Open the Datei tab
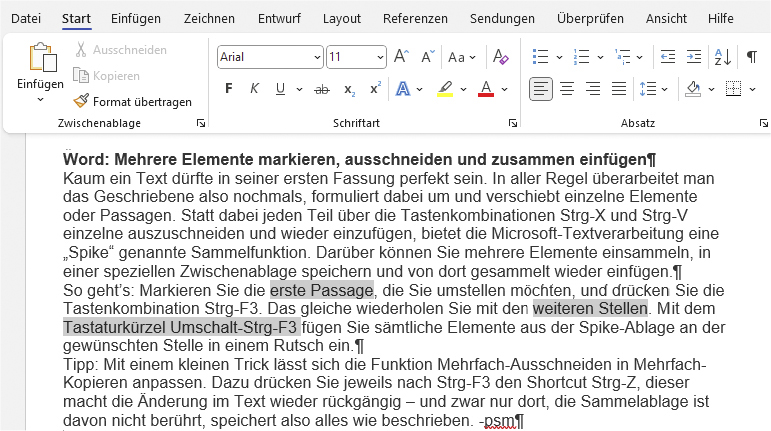771x431 pixels. [26, 19]
